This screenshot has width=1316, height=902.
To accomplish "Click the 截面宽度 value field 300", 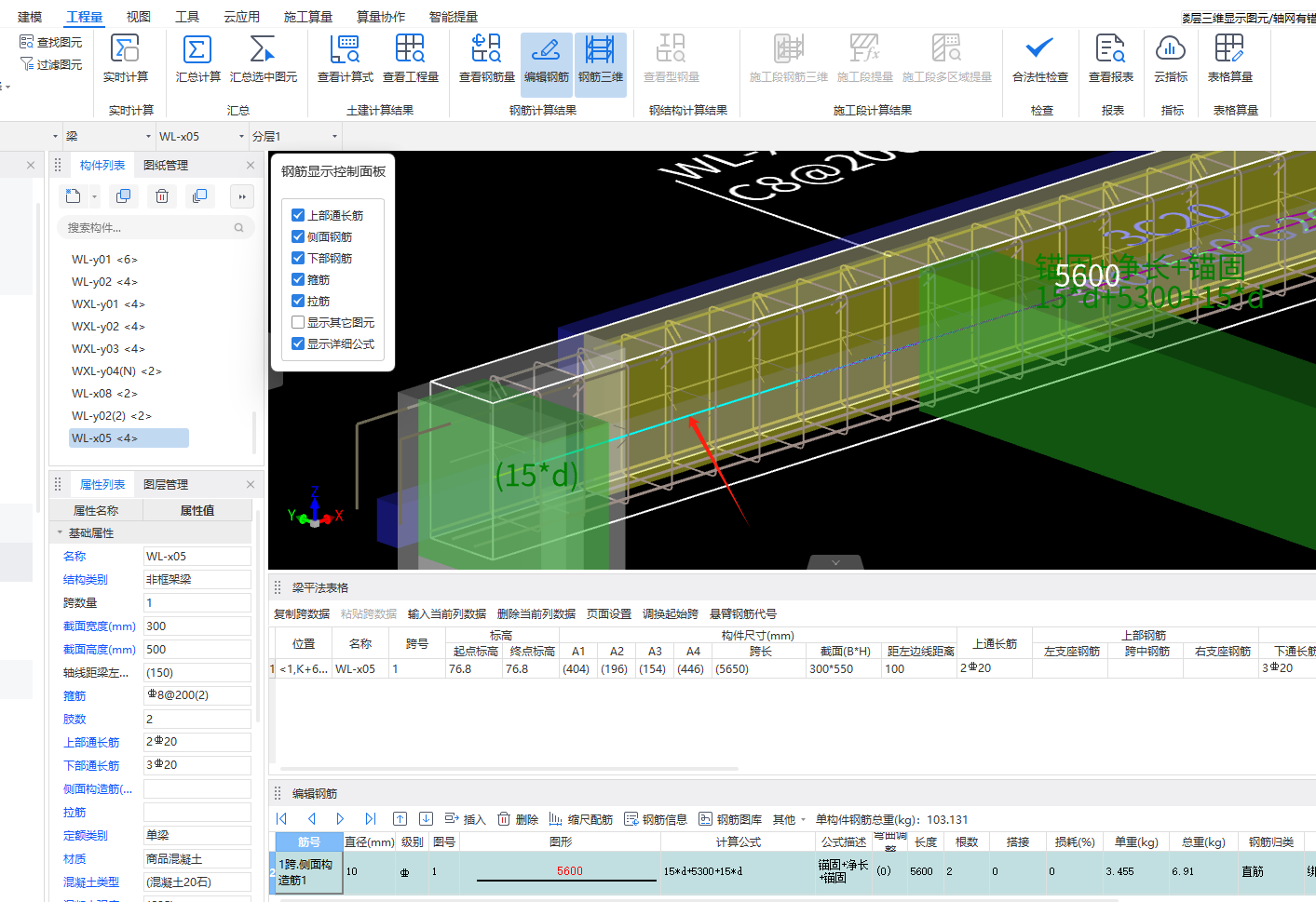I will click(x=197, y=626).
